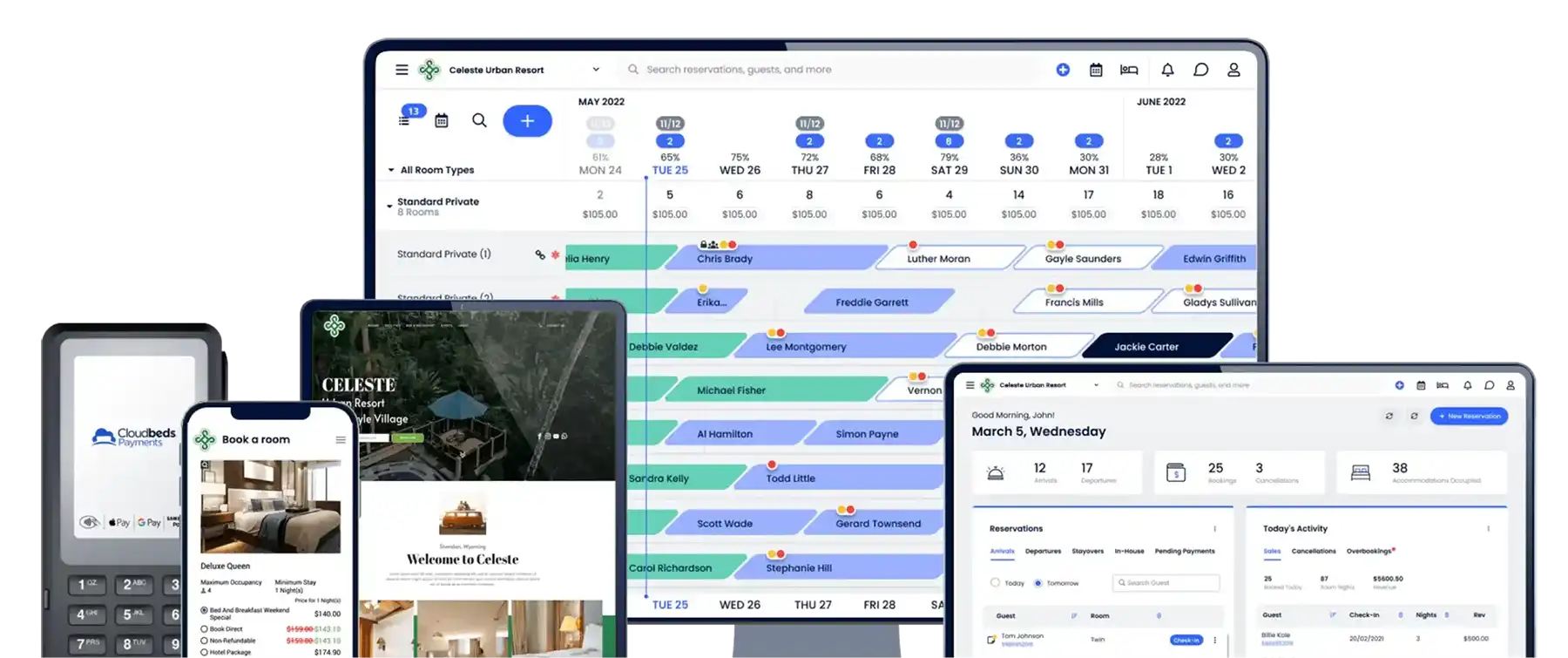Open Chris Brady reservation block
1568x658 pixels.
pyautogui.click(x=775, y=259)
